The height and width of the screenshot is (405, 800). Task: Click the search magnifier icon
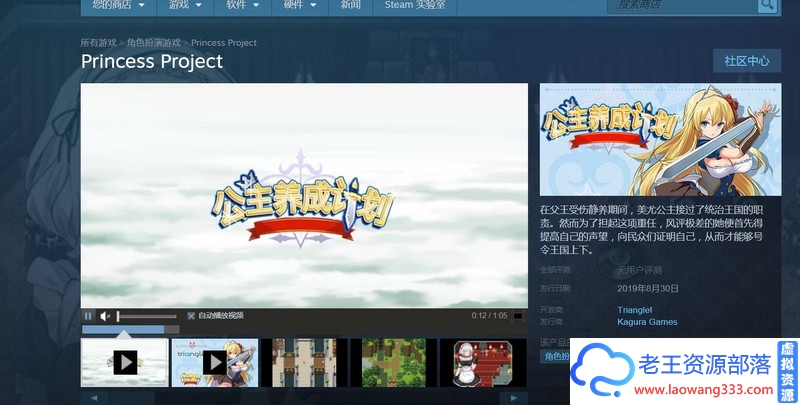[x=767, y=5]
